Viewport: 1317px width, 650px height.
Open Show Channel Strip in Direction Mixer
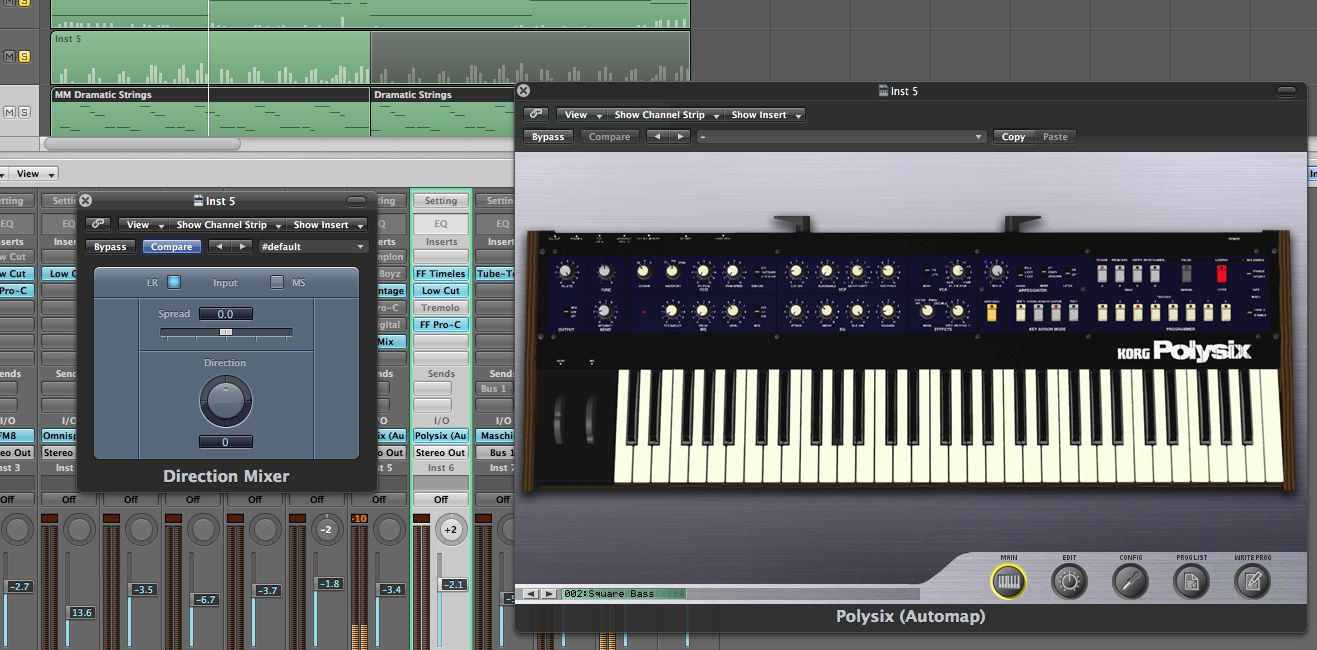point(227,225)
